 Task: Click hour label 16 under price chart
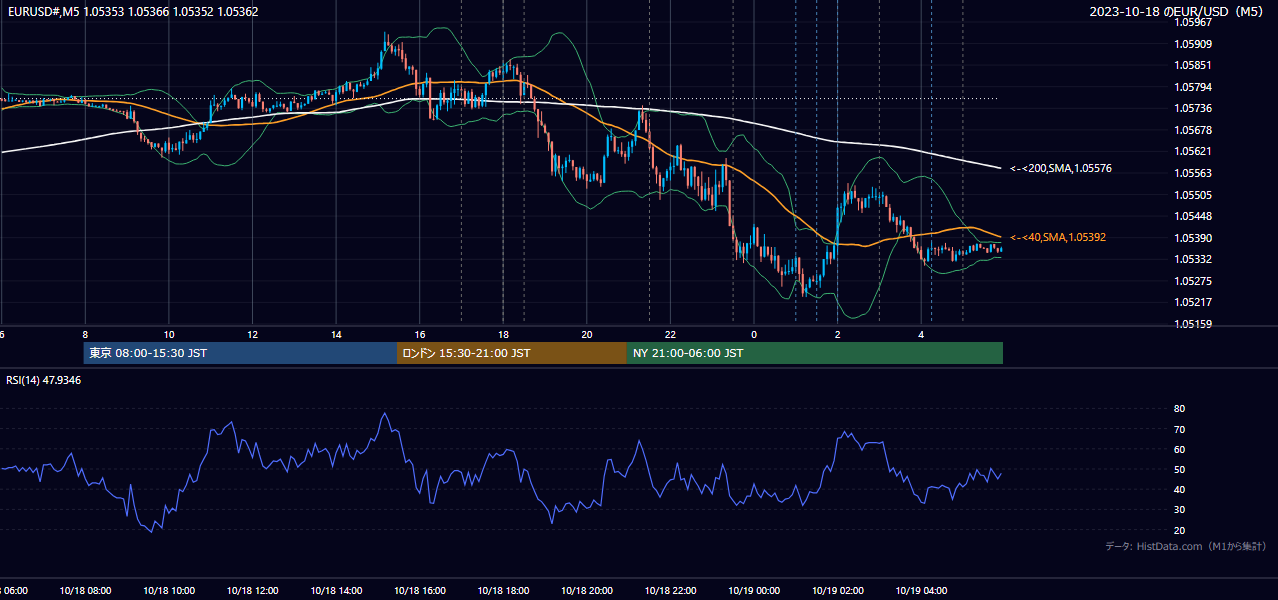(420, 334)
